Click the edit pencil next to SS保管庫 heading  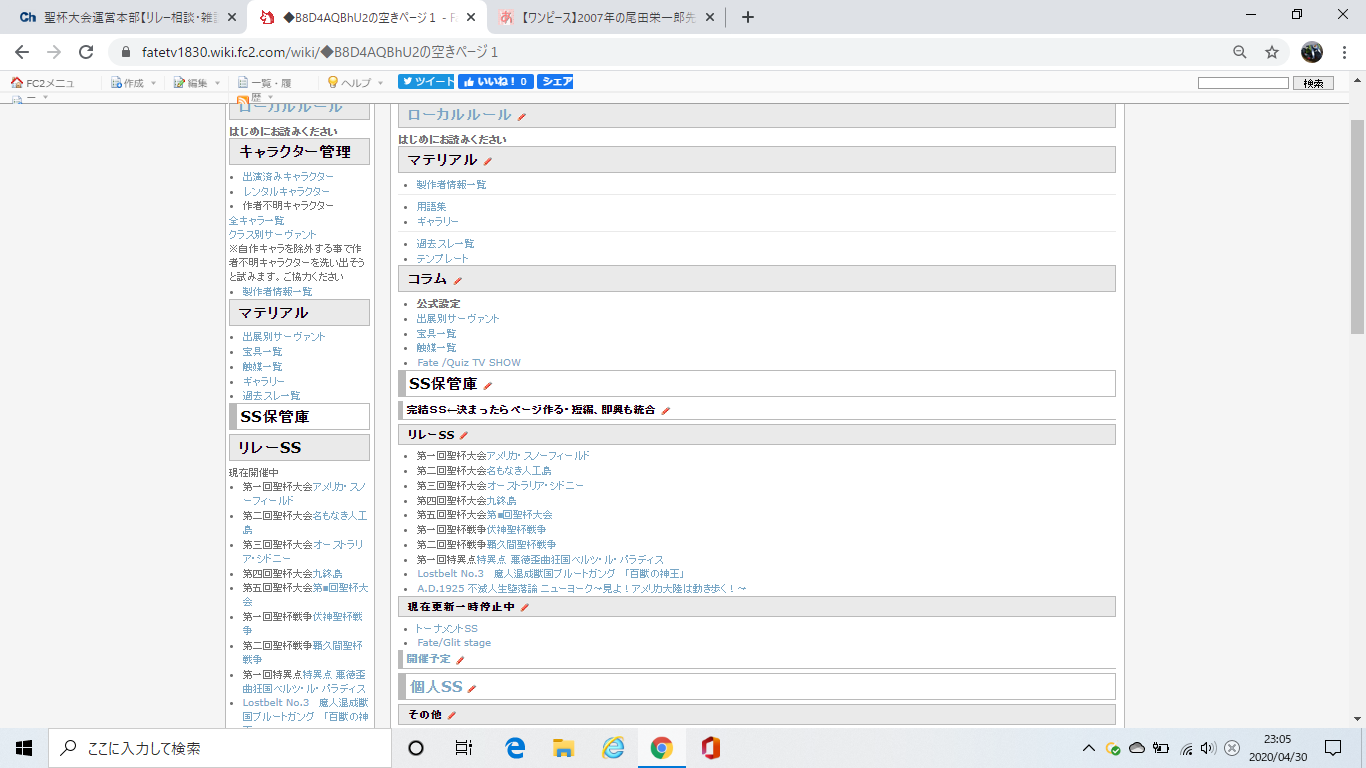(x=488, y=385)
